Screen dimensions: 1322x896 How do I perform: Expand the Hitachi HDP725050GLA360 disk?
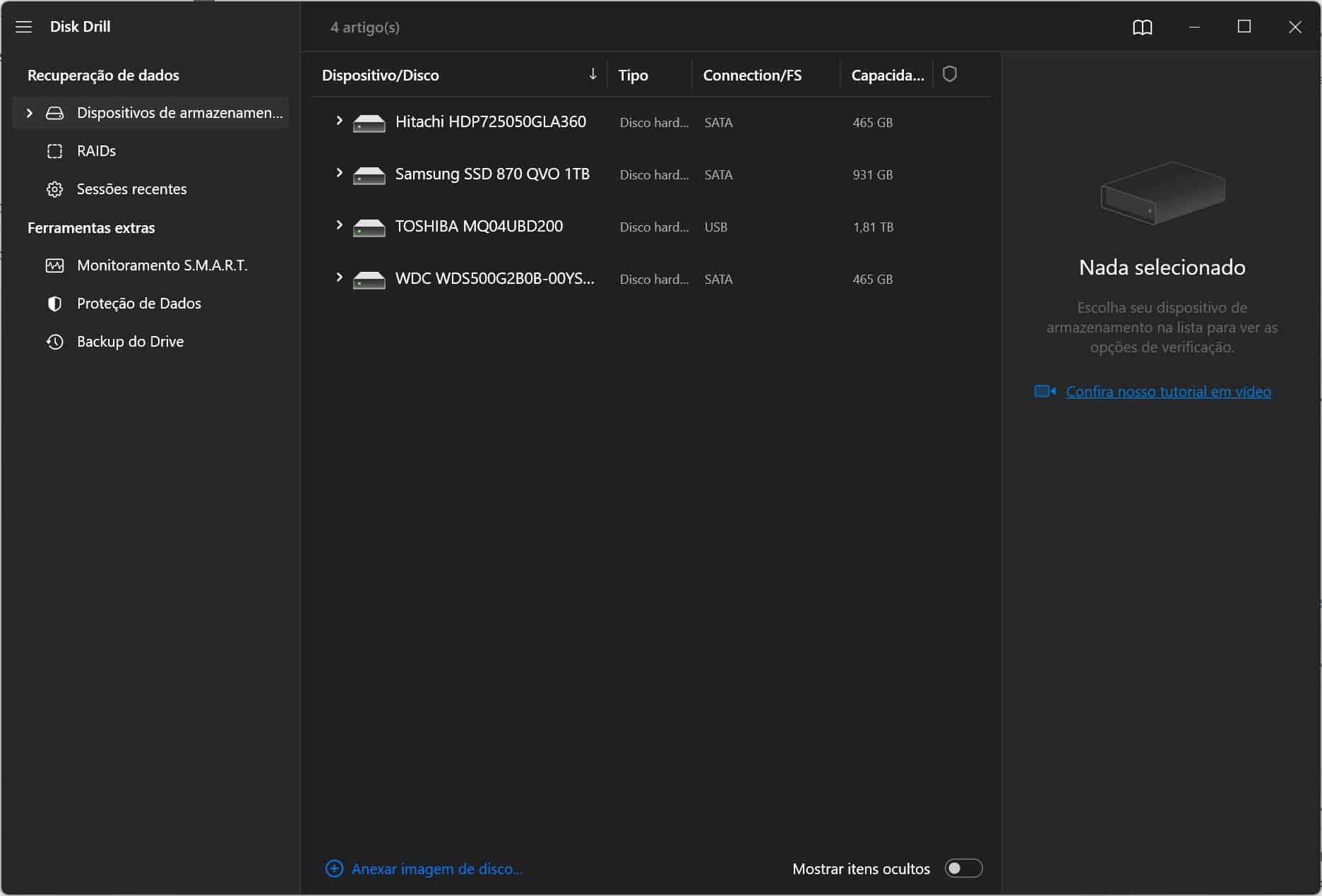point(339,121)
